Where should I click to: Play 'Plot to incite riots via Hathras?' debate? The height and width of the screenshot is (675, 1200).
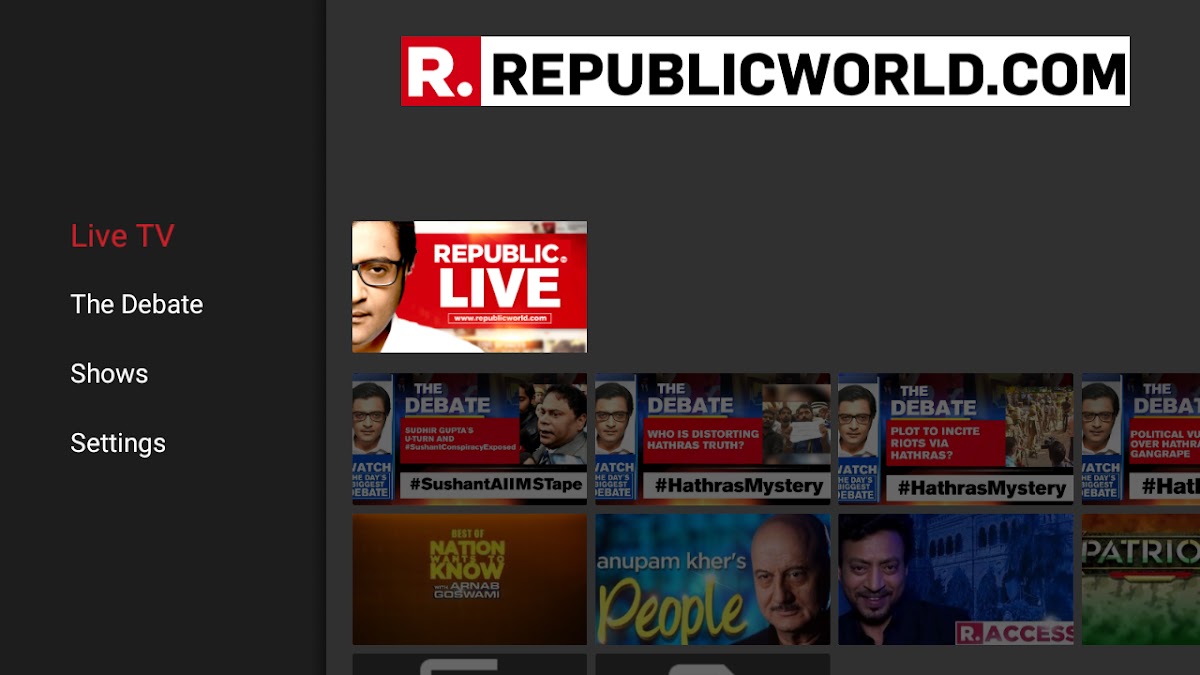[x=955, y=437]
